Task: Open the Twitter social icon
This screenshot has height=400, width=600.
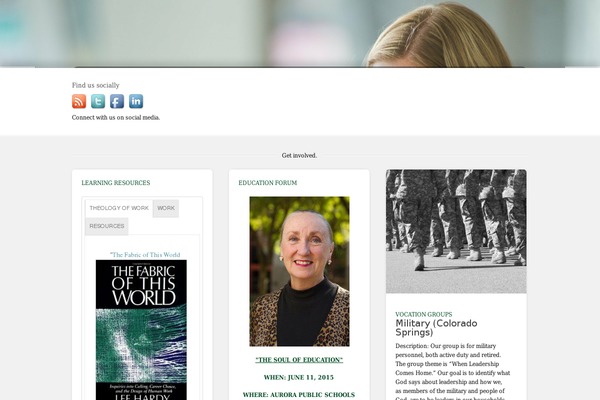Action: click(x=98, y=101)
